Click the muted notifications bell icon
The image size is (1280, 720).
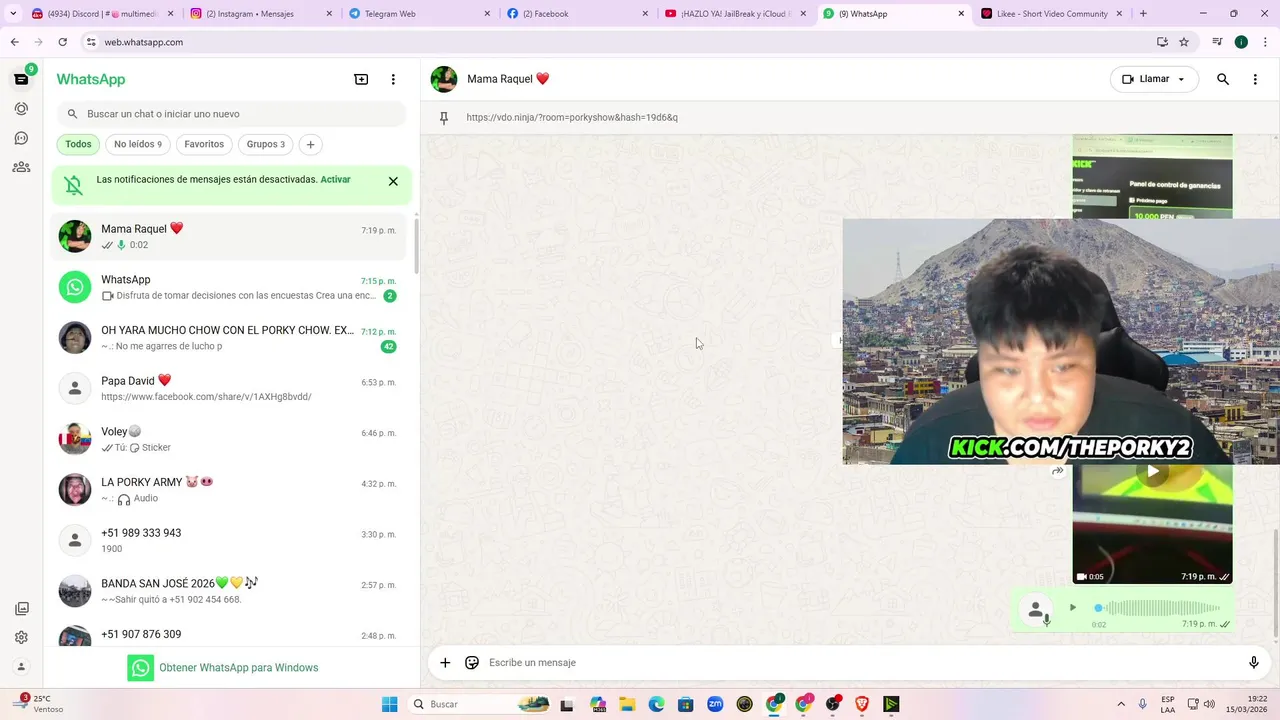point(74,185)
